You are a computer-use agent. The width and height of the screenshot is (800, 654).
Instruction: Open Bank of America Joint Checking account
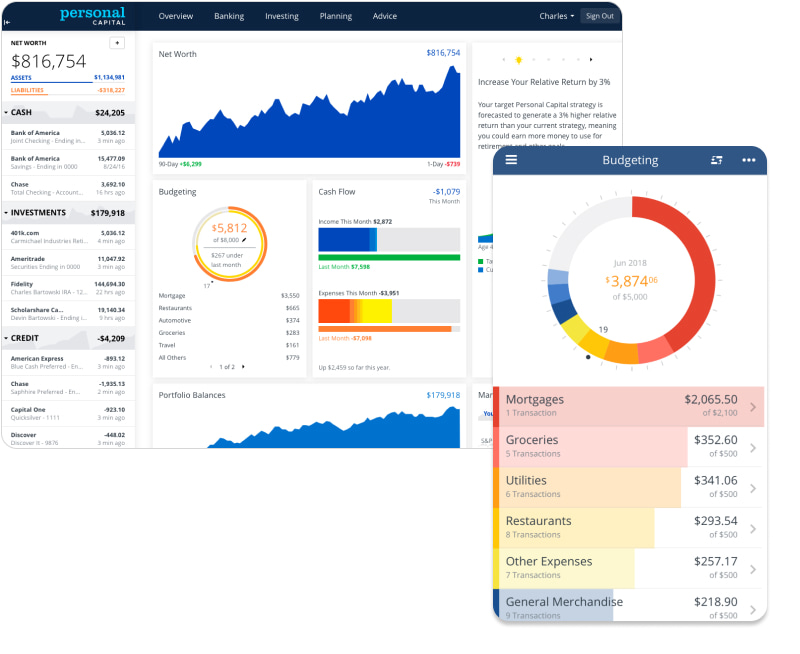coord(68,137)
